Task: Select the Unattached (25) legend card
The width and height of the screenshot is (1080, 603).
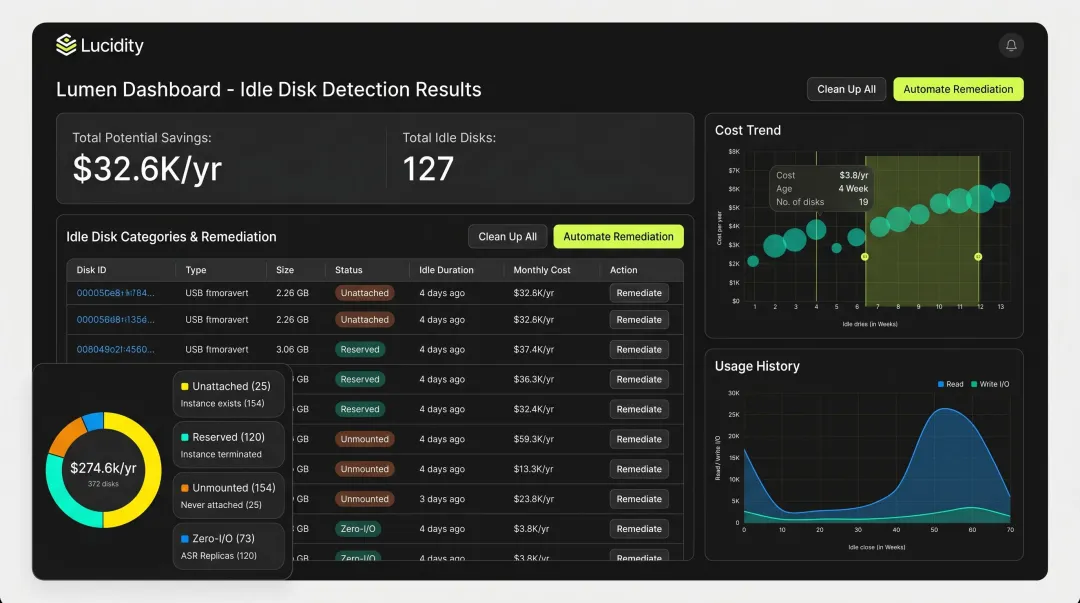Action: point(229,394)
